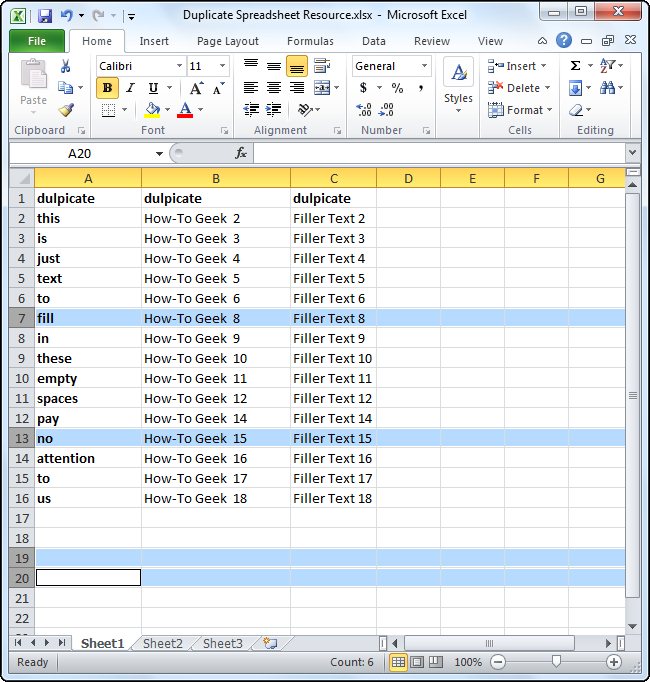Switch to the Formulas tab
This screenshot has width=650, height=682.
pos(310,41)
